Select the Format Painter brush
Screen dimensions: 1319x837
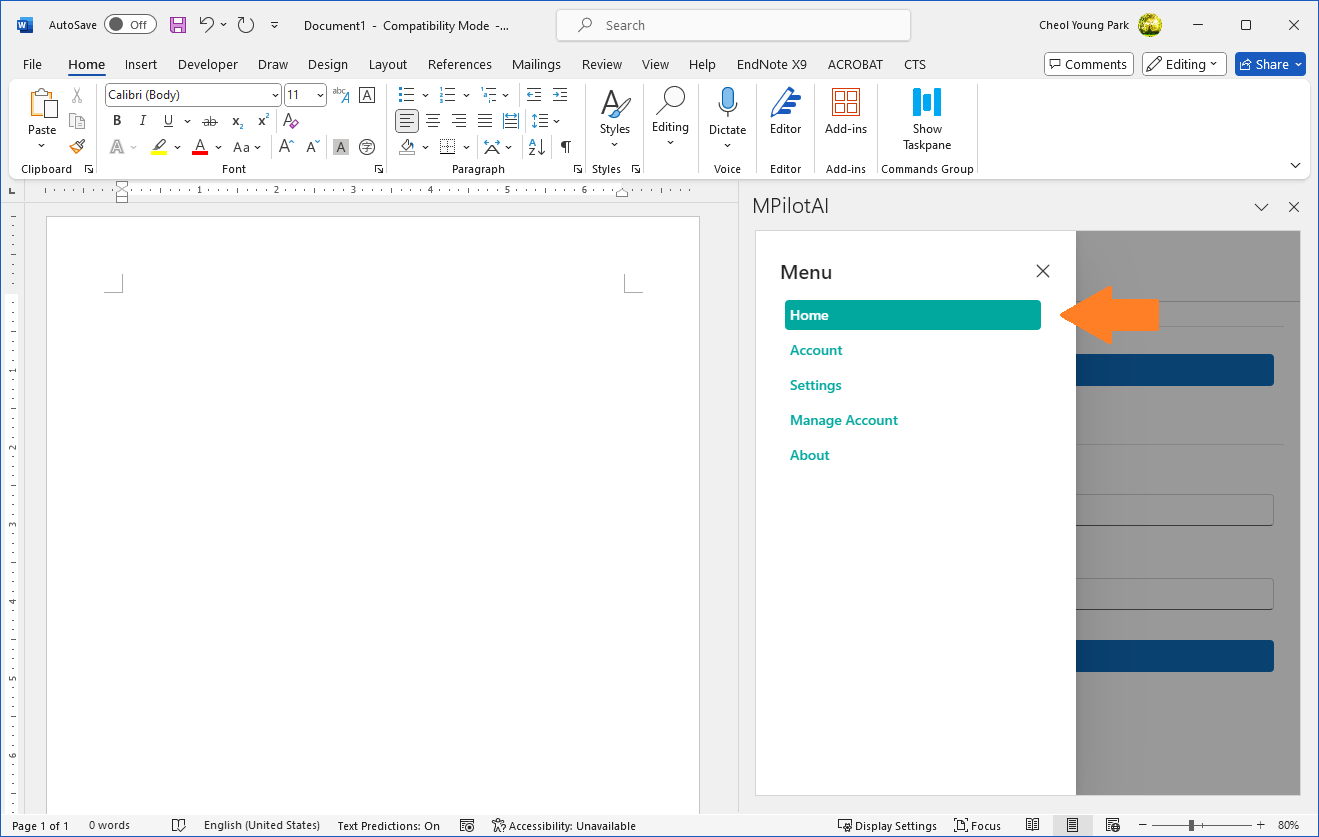[77, 146]
